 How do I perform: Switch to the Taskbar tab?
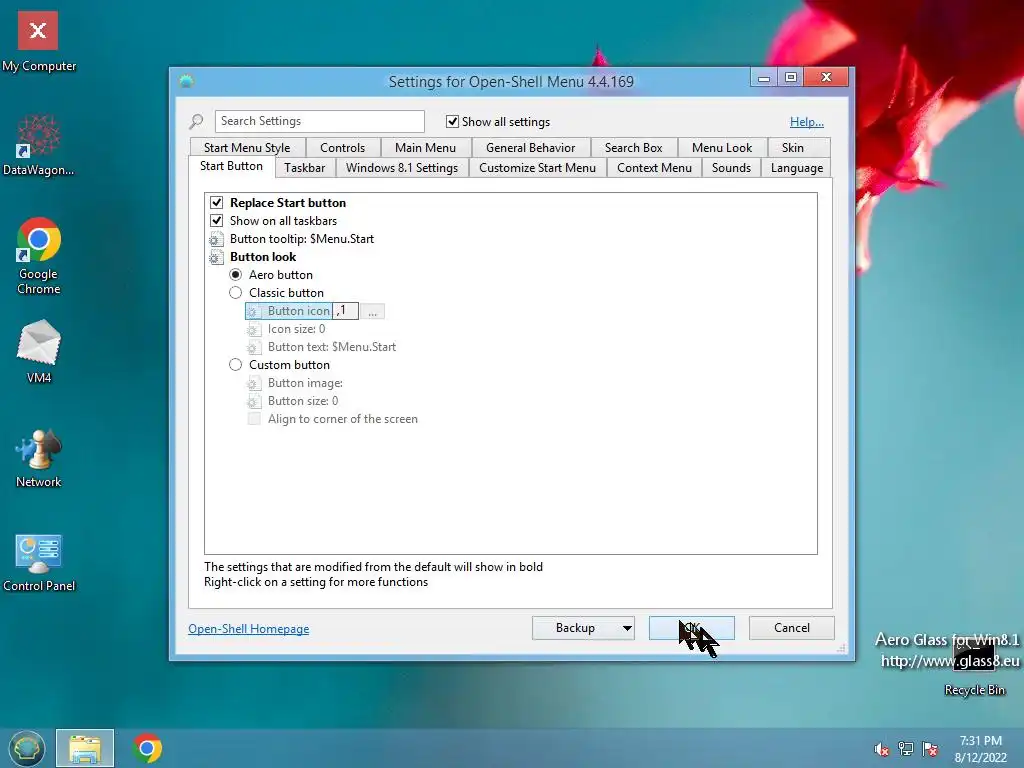304,168
